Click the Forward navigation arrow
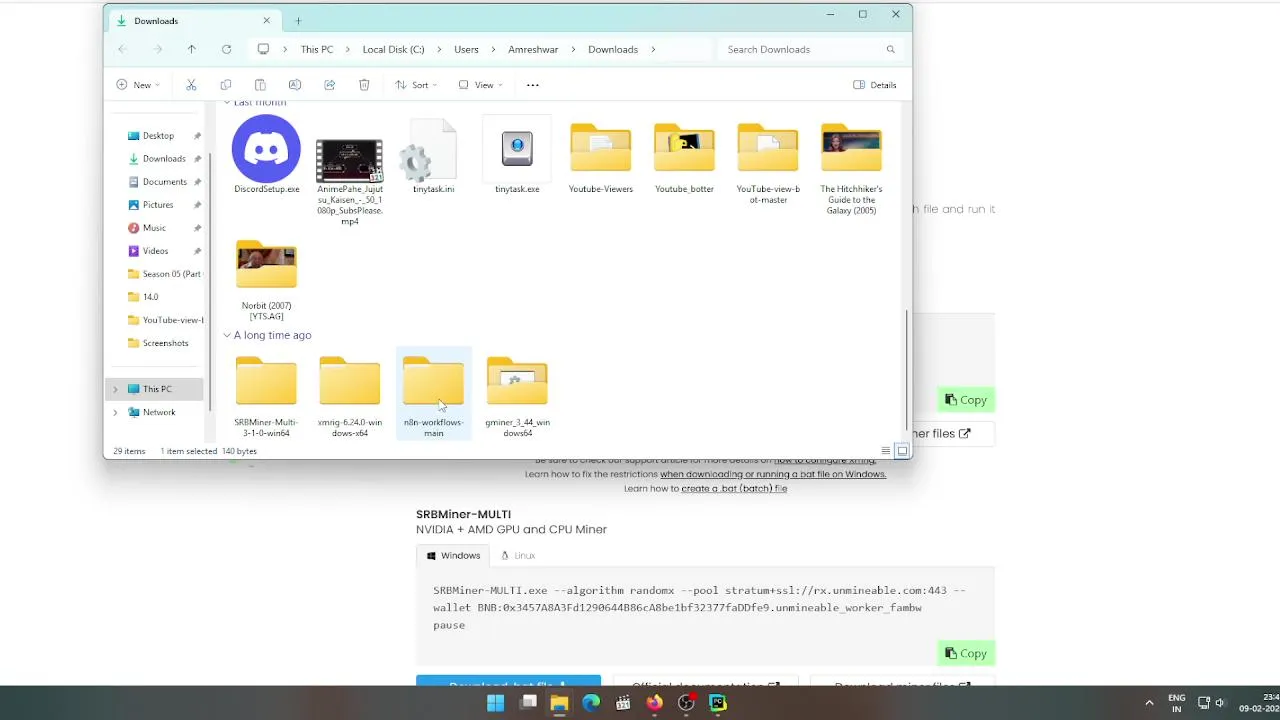The image size is (1280, 720). (x=157, y=49)
